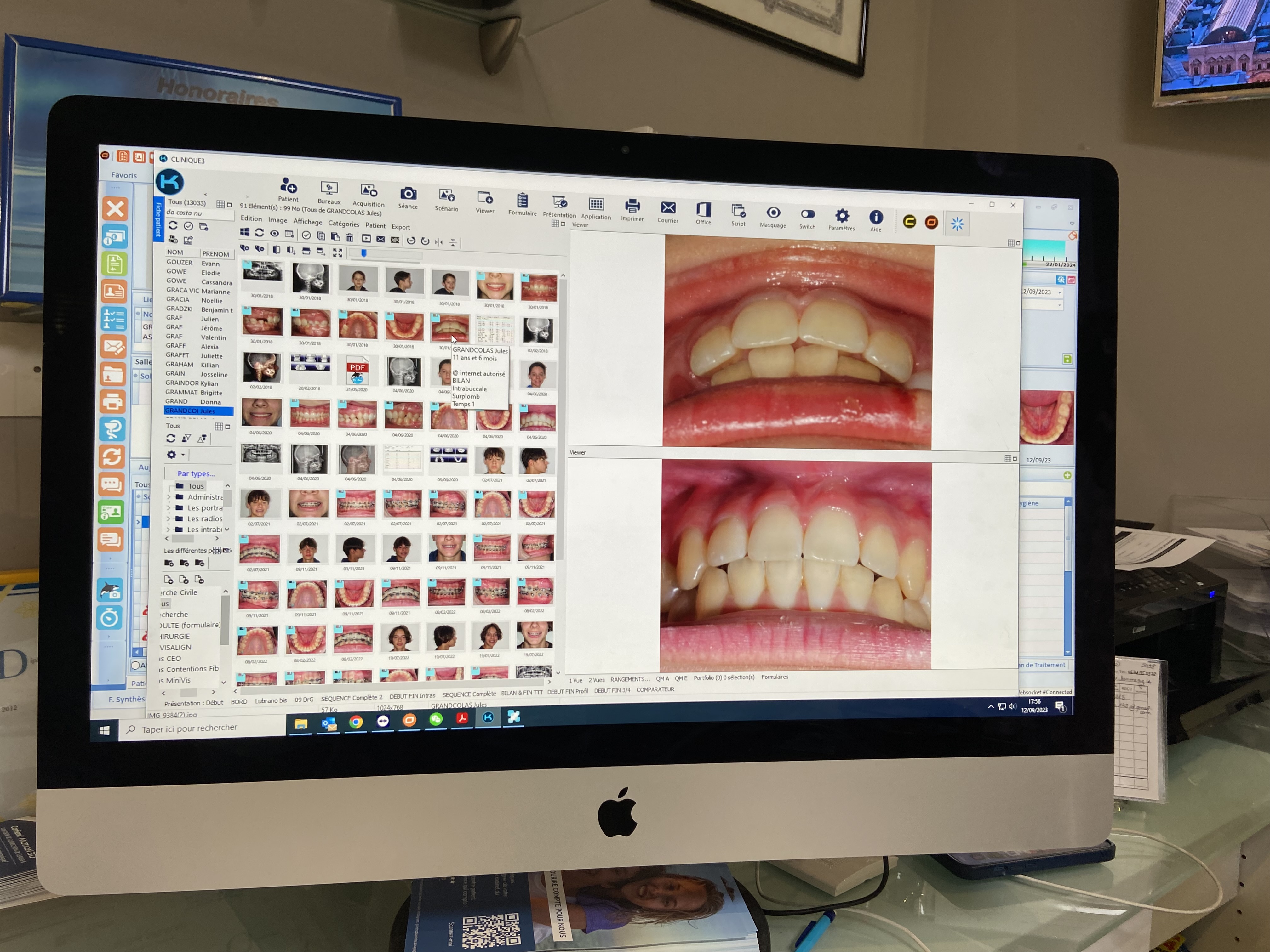Click the circled checkmark select icon
1270x952 pixels.
pyautogui.click(x=306, y=235)
